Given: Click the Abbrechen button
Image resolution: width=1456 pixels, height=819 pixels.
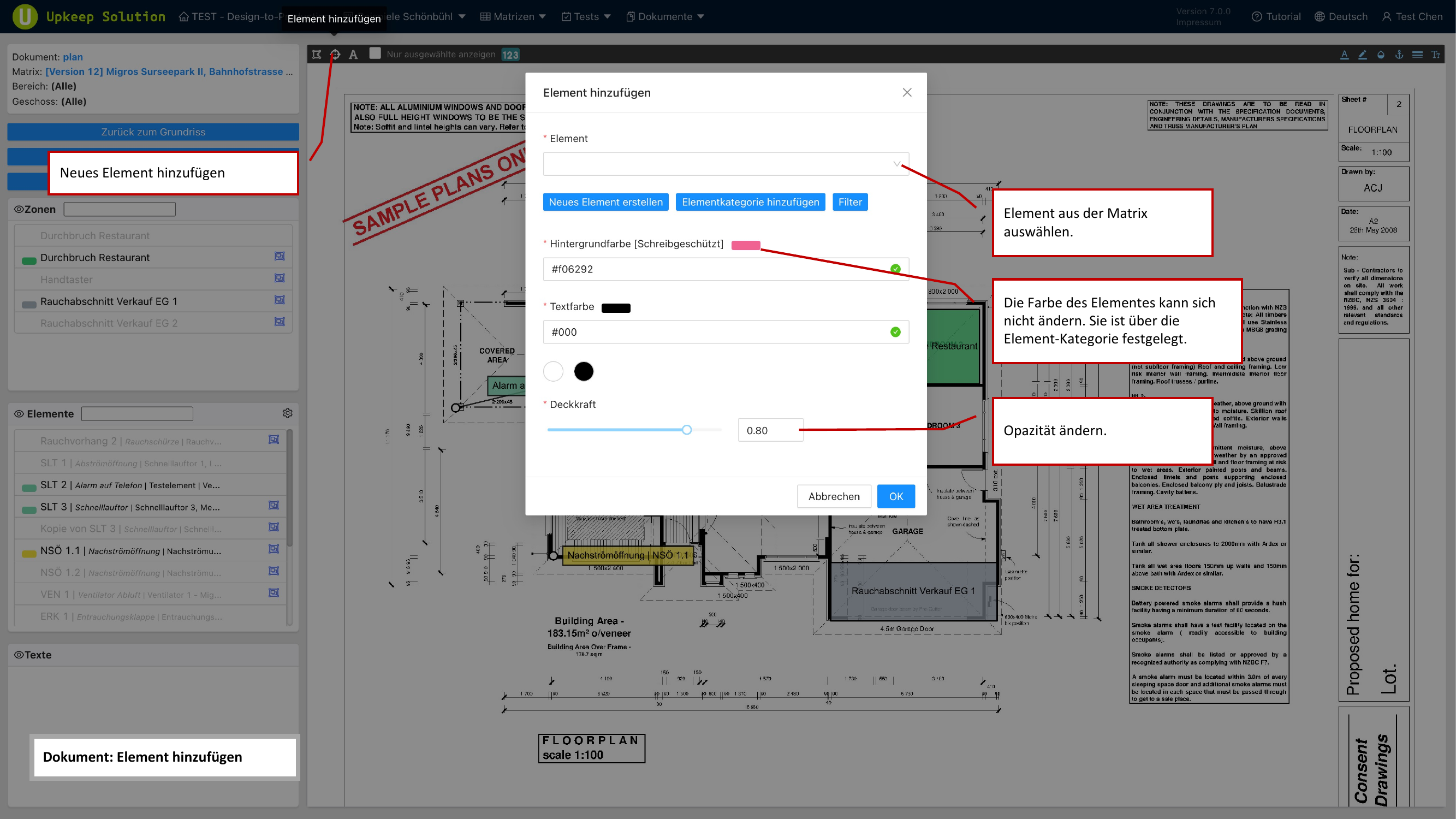Looking at the screenshot, I should click(833, 496).
